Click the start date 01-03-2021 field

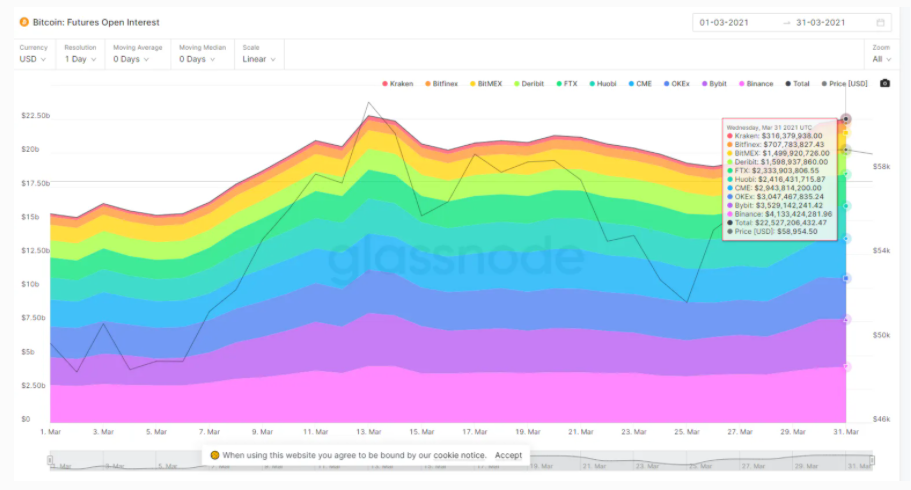724,23
